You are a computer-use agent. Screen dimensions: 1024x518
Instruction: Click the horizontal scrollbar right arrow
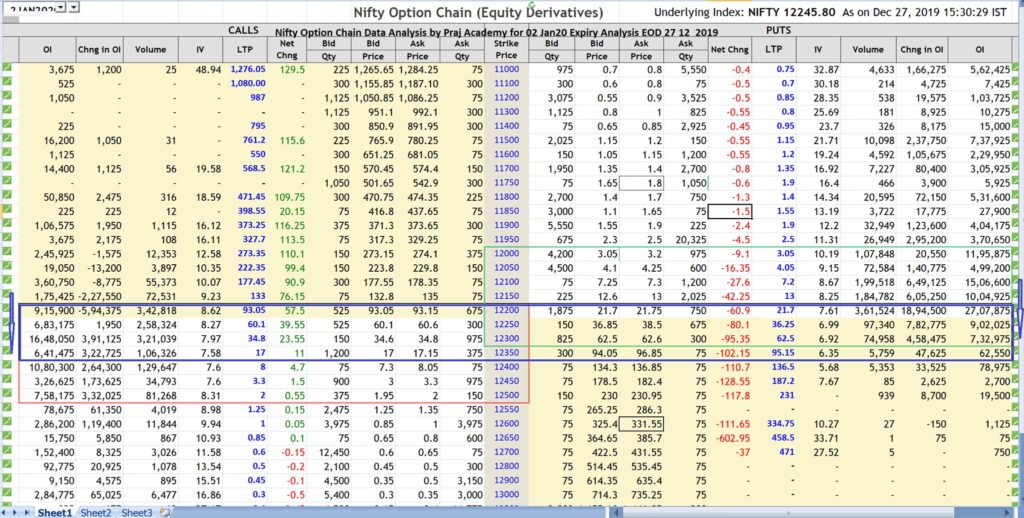(1007, 512)
